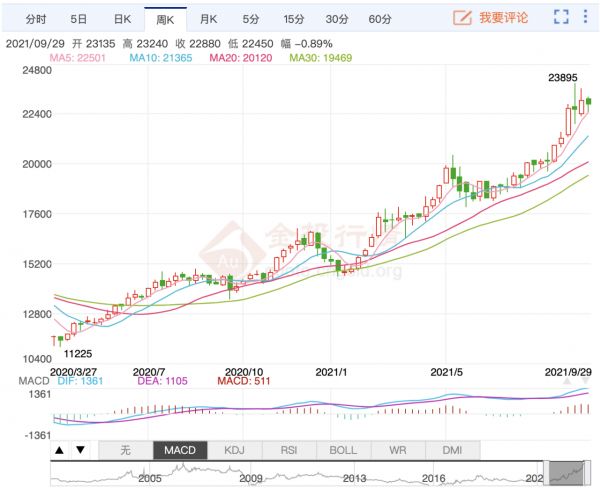This screenshot has height=496, width=600.
Task: Select the BOLL indicator tab
Action: point(344,450)
